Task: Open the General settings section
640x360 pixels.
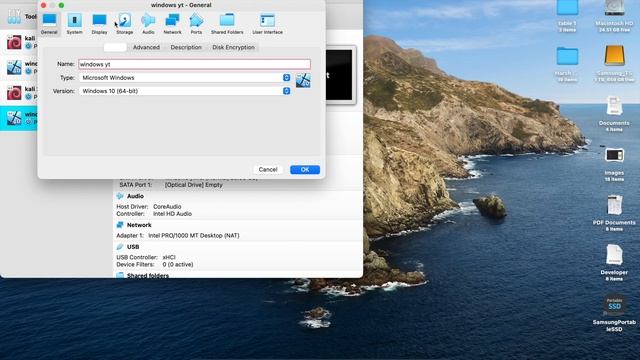Action: coord(49,24)
